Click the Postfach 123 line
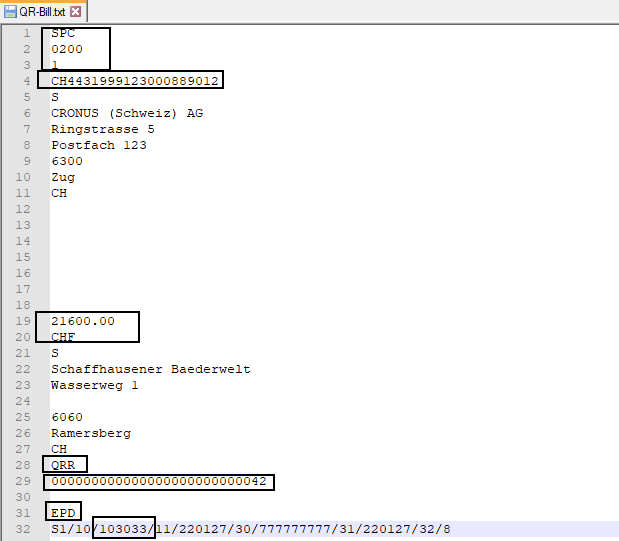This screenshot has width=619, height=541. click(99, 145)
